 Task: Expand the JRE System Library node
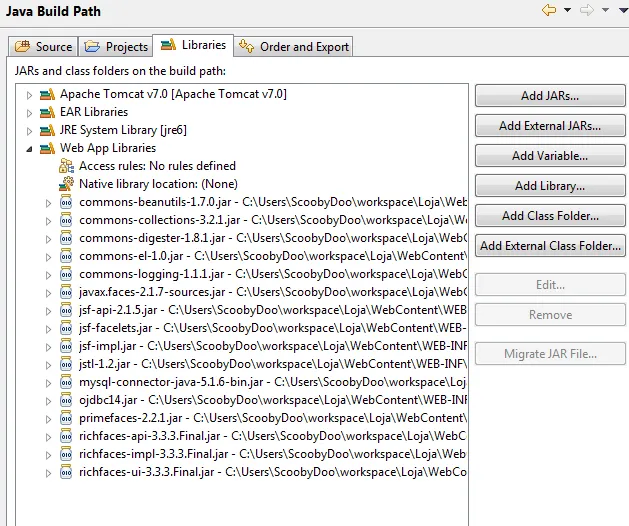[29, 131]
